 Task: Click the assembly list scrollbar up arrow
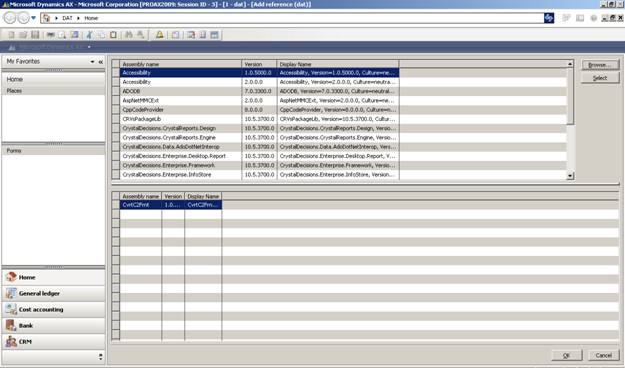(x=570, y=64)
